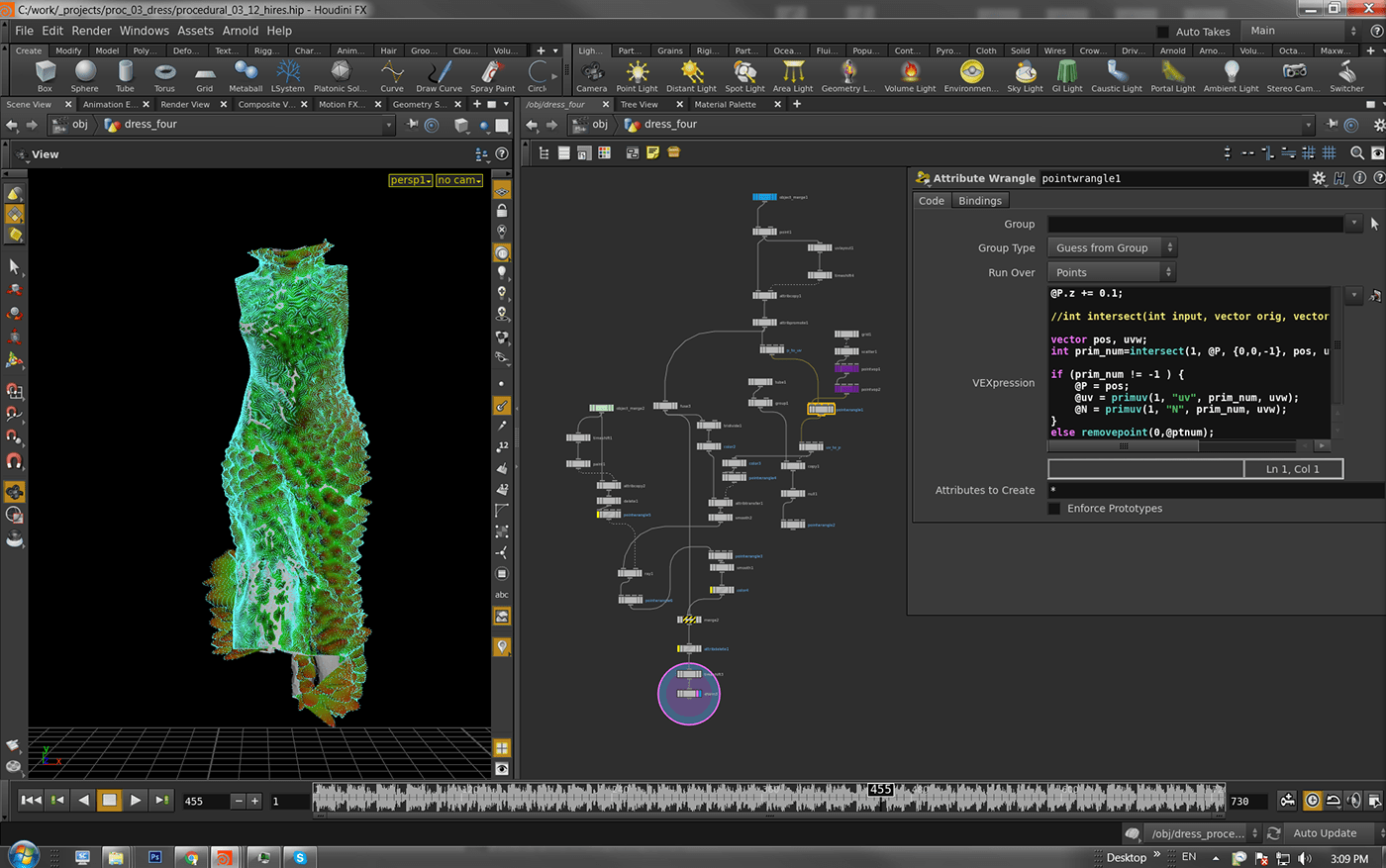Click the Torus shelf tool

164,74
